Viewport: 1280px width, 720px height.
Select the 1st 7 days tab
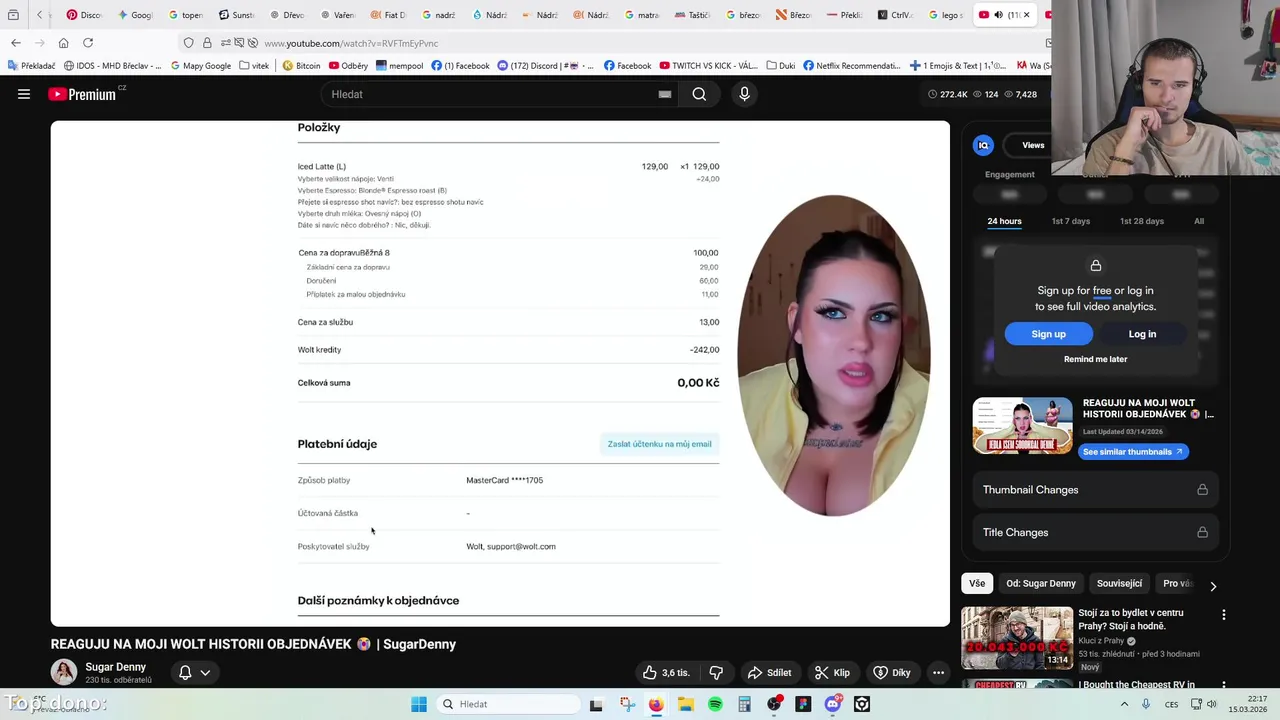(1071, 221)
